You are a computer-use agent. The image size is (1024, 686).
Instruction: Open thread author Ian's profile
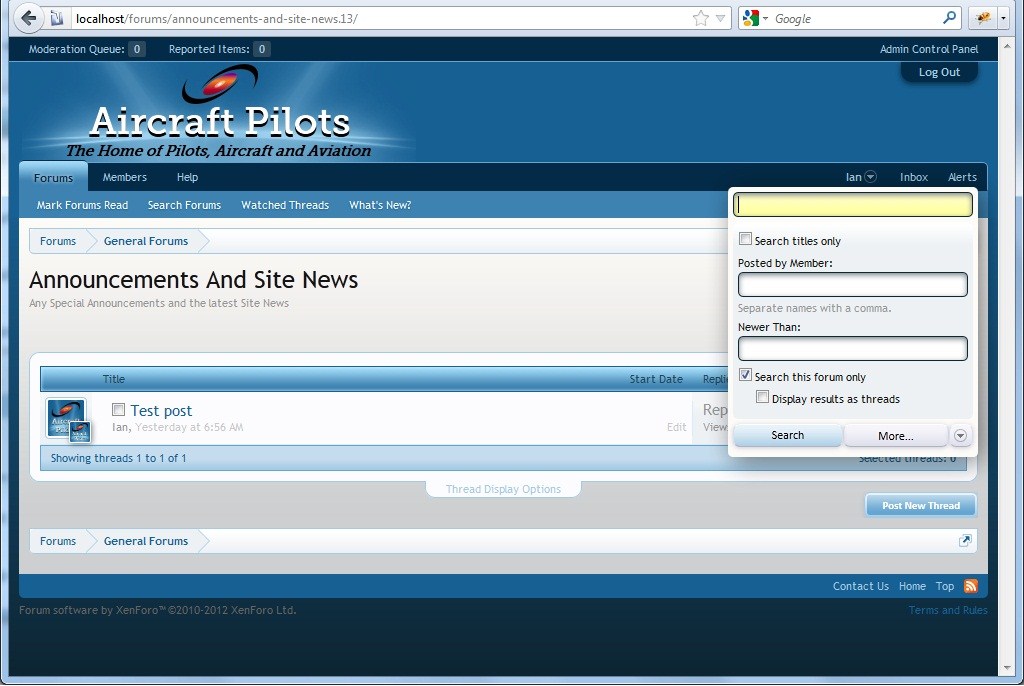tap(120, 427)
